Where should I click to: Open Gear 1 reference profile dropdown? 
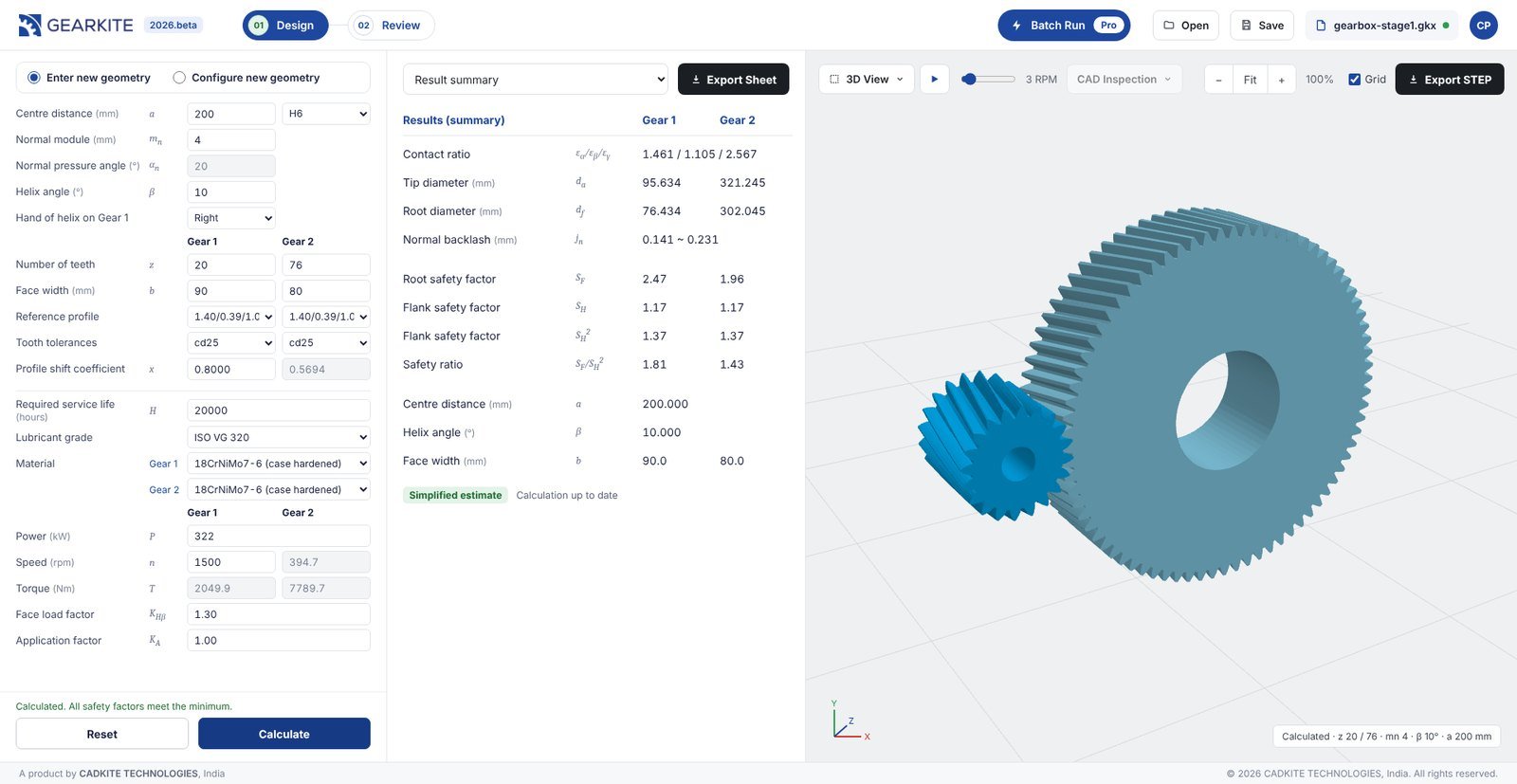tap(231, 317)
